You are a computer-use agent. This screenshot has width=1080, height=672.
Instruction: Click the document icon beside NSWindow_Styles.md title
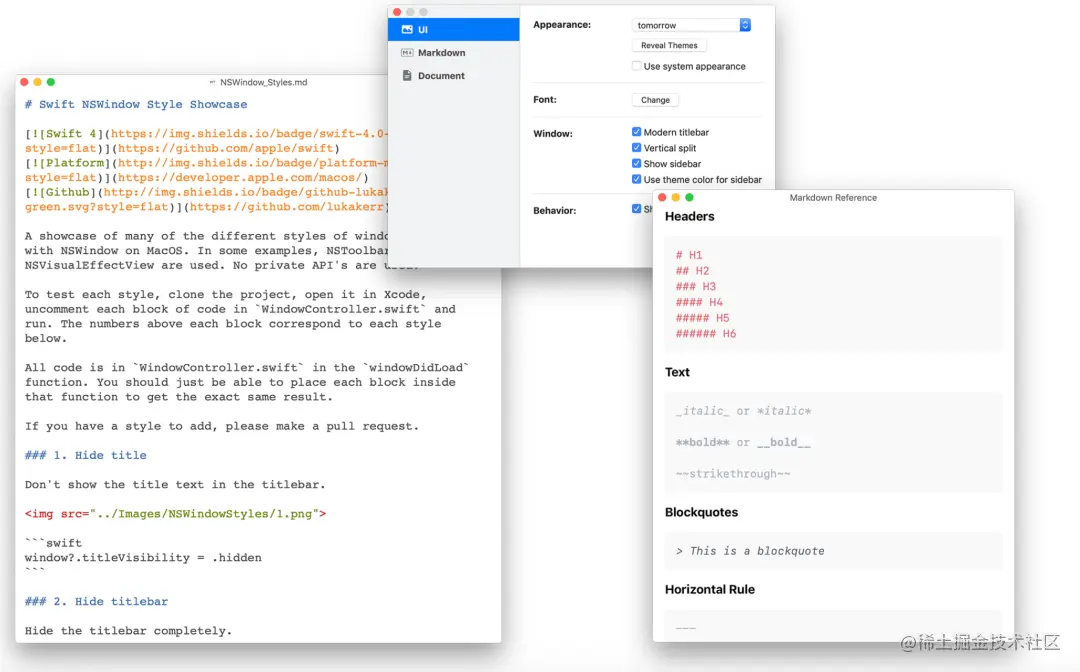[212, 83]
